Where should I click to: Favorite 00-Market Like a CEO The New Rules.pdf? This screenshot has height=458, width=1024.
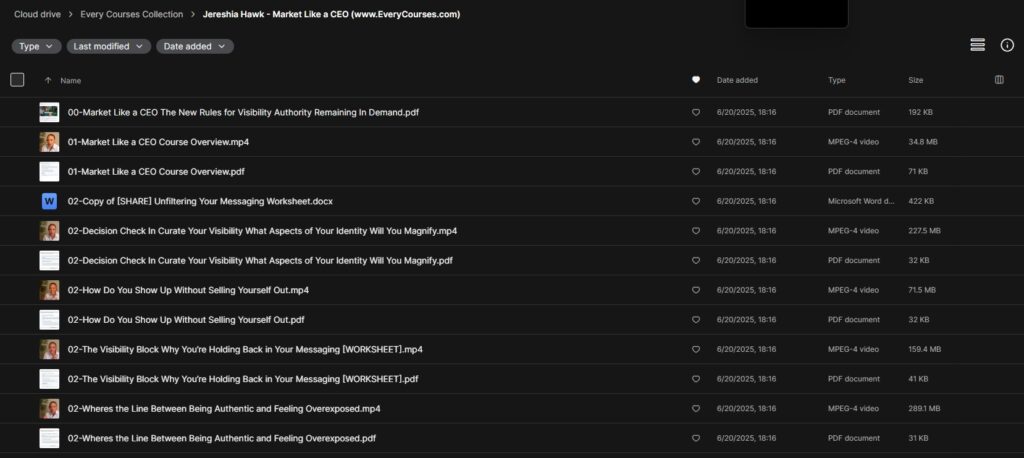coord(696,112)
